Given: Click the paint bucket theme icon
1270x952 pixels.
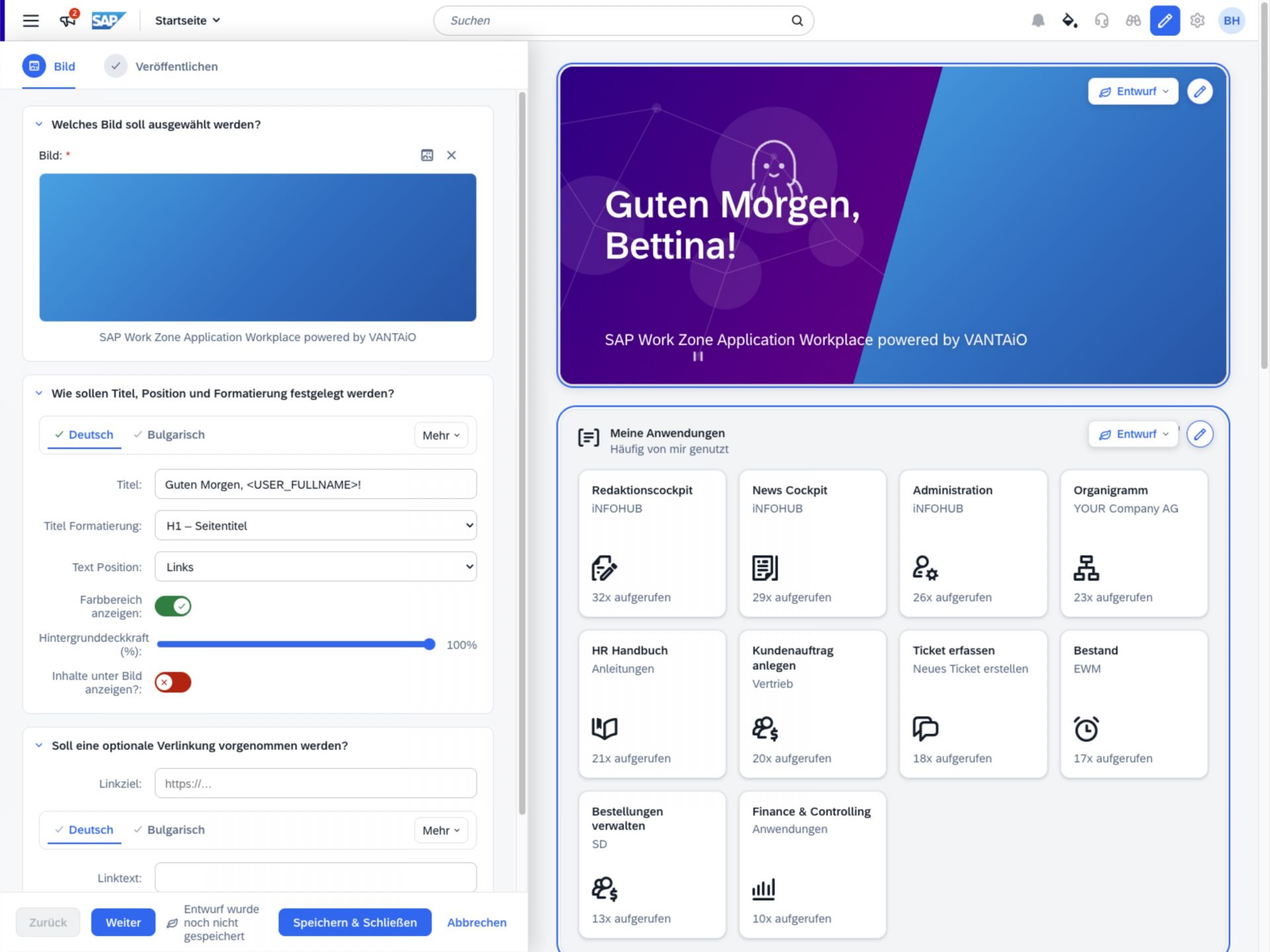Looking at the screenshot, I should [x=1070, y=20].
